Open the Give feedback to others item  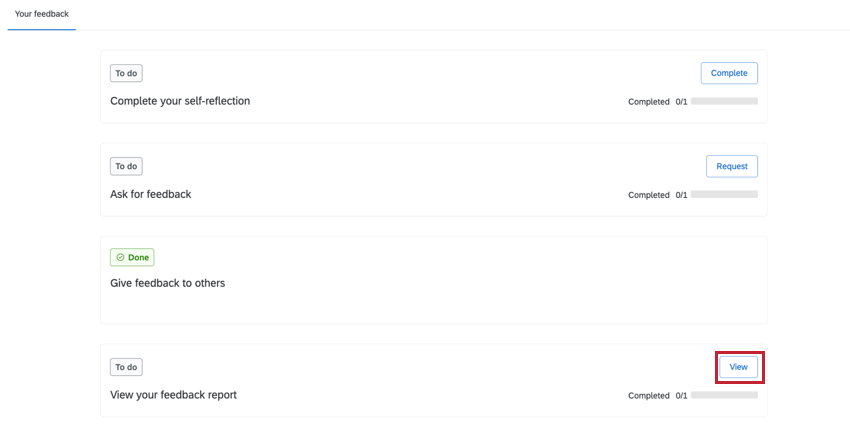point(167,283)
